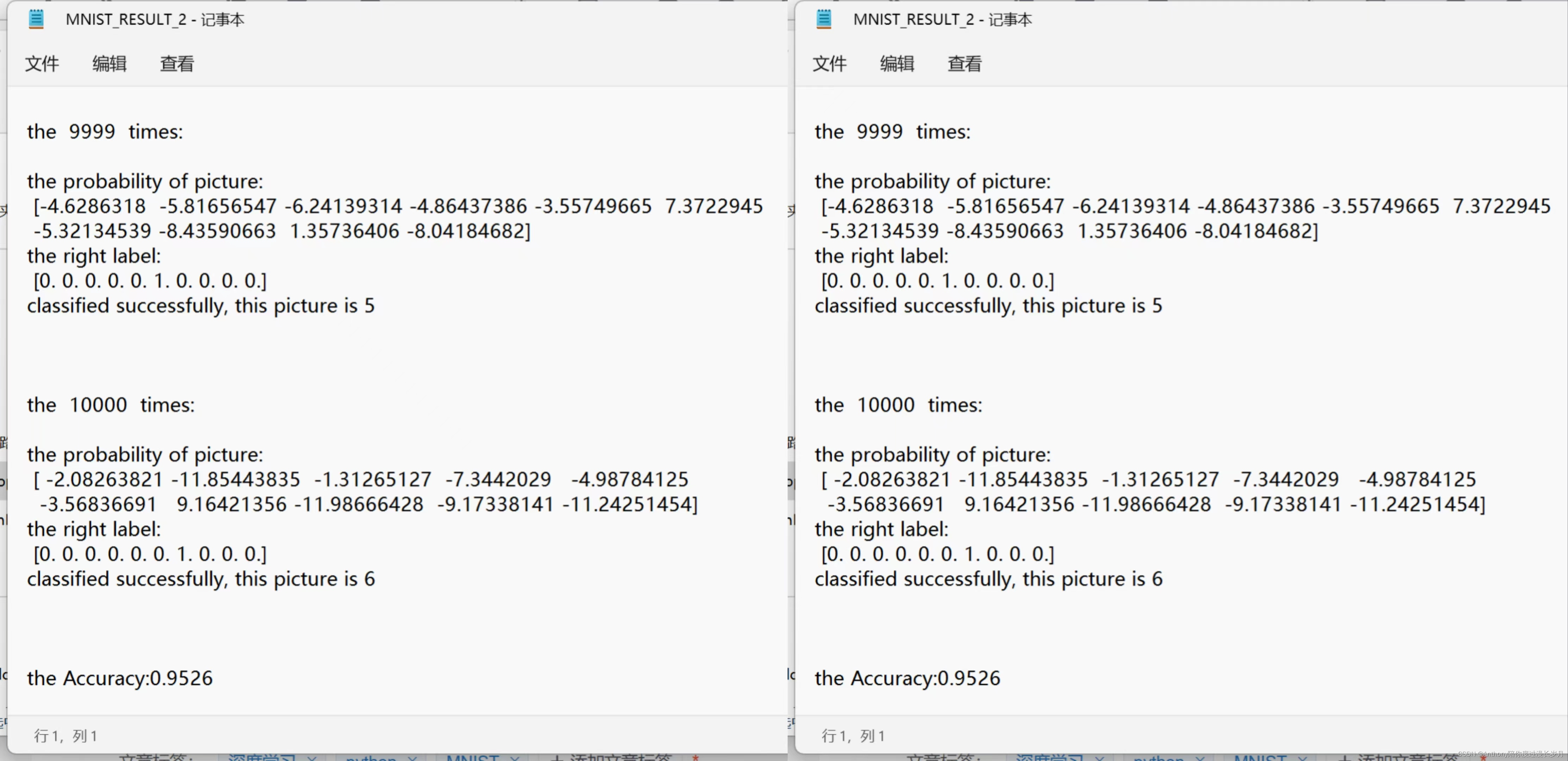1568x761 pixels.
Task: Open 文件 menu in right Notepad window
Action: point(830,63)
